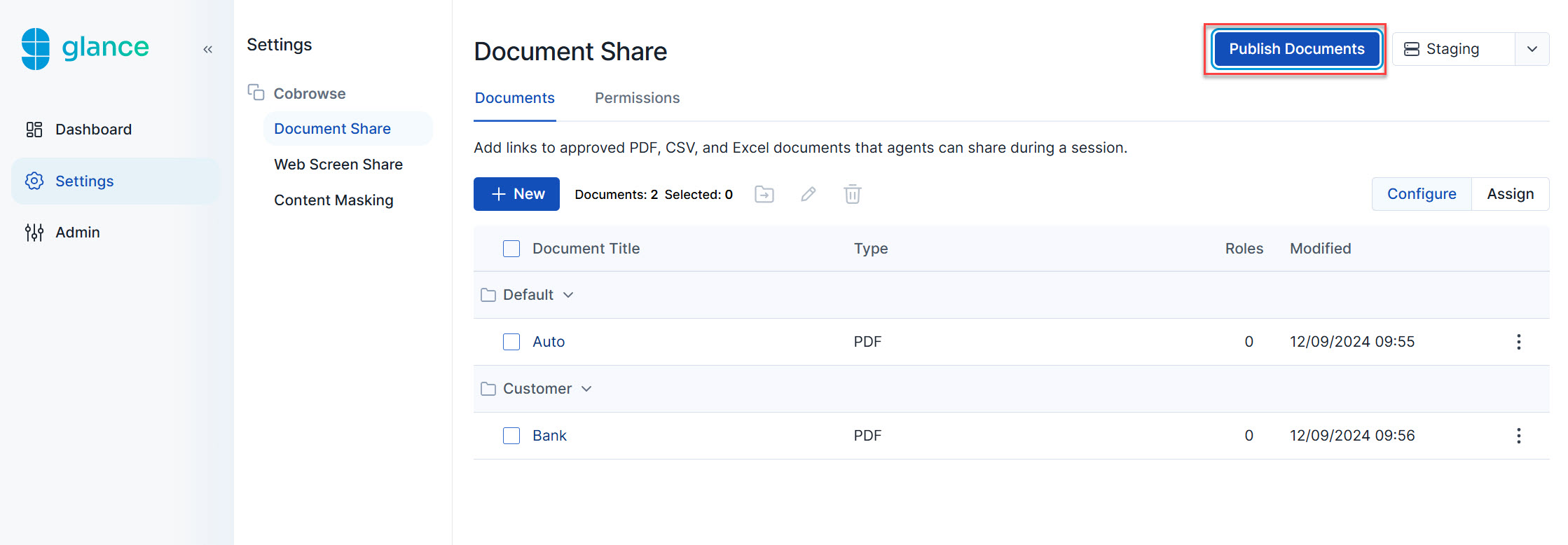This screenshot has width=1568, height=545.
Task: Switch to the Permissions tab
Action: click(637, 98)
